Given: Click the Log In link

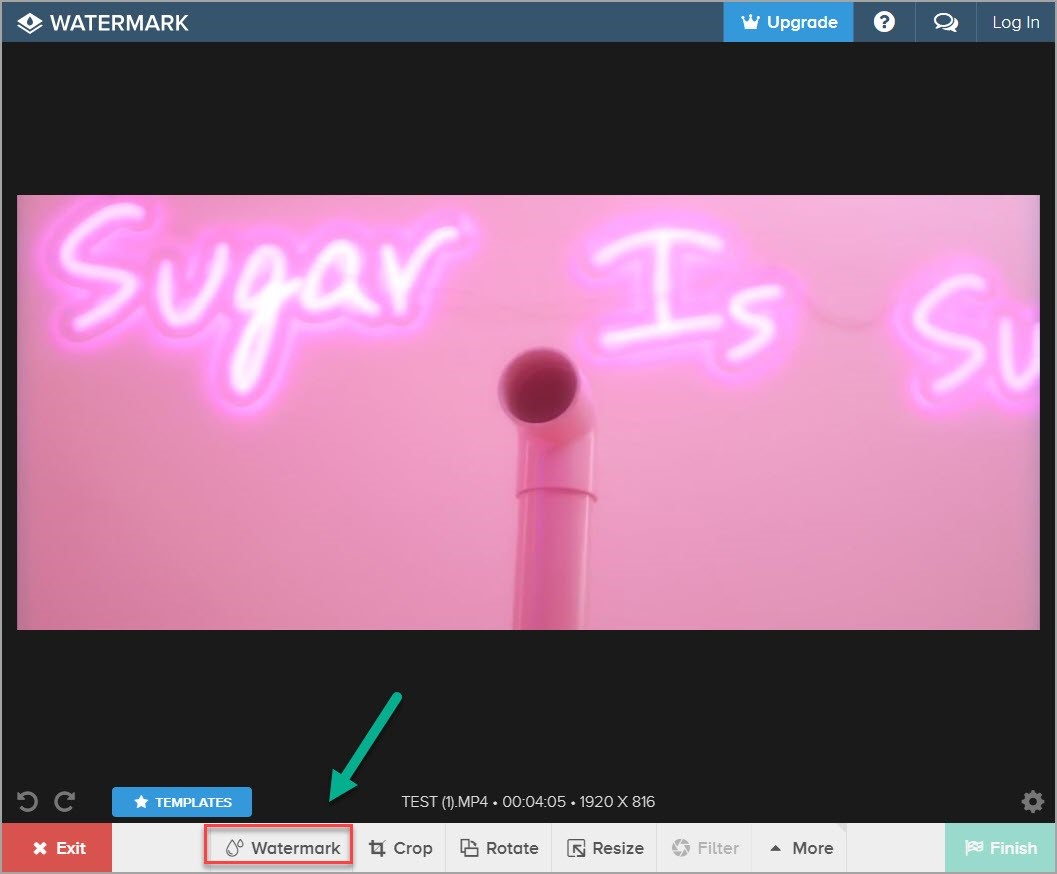Looking at the screenshot, I should [1015, 21].
